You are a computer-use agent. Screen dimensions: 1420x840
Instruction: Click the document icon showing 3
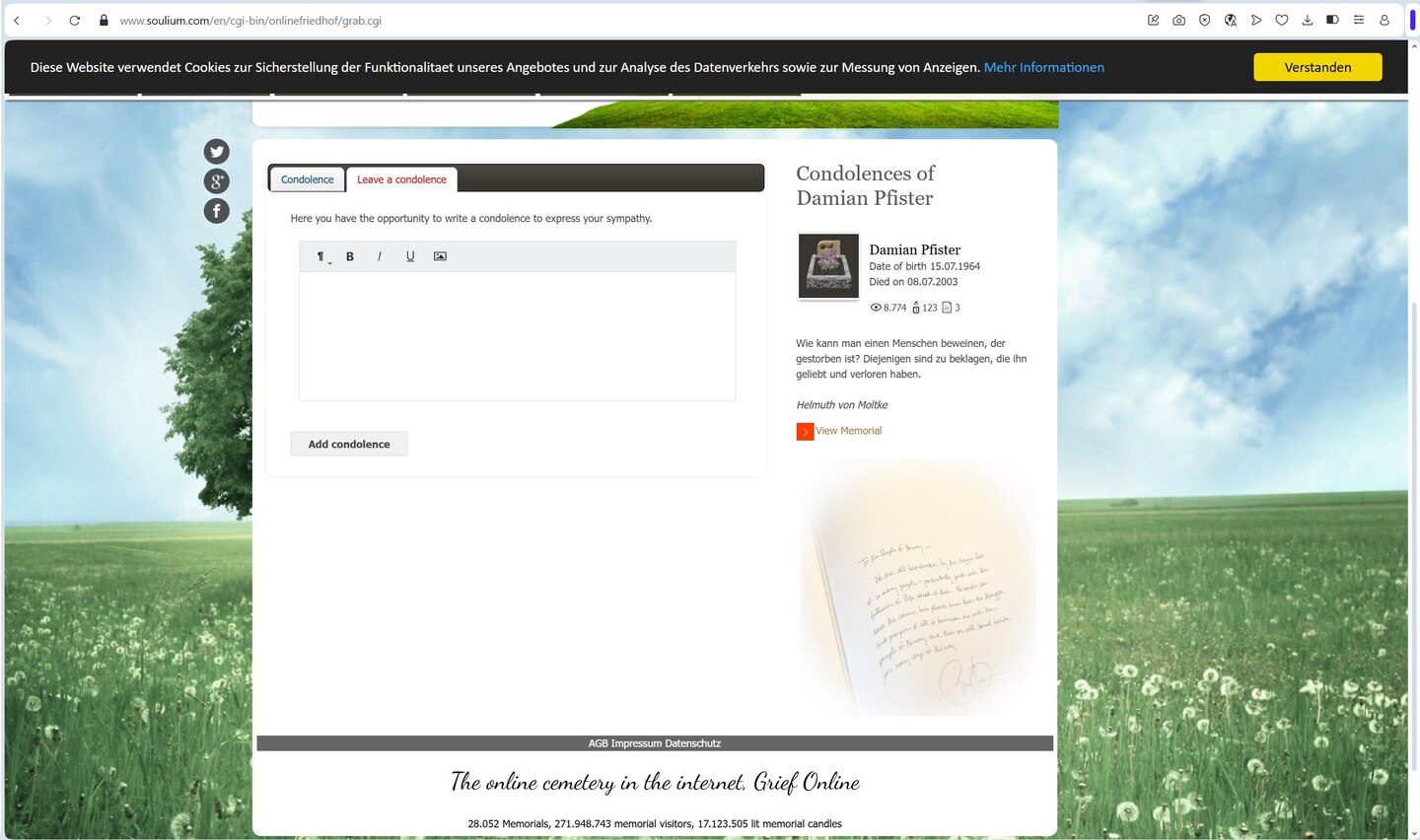click(x=947, y=308)
